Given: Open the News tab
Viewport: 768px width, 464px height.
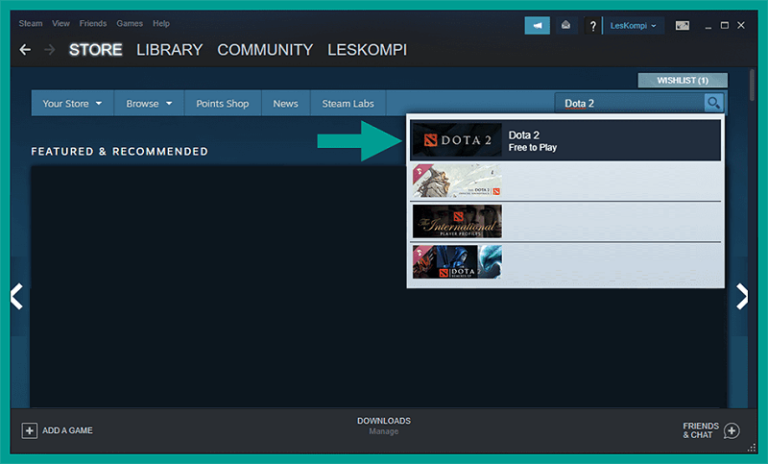Looking at the screenshot, I should pos(286,103).
